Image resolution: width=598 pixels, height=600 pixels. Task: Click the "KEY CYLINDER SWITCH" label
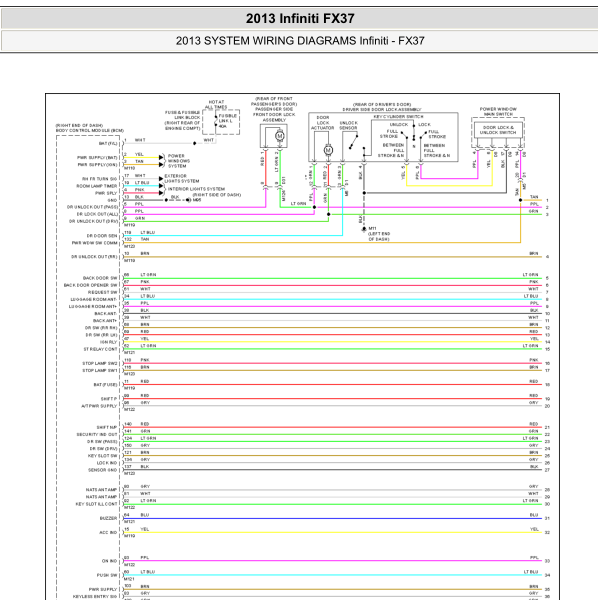398,116
